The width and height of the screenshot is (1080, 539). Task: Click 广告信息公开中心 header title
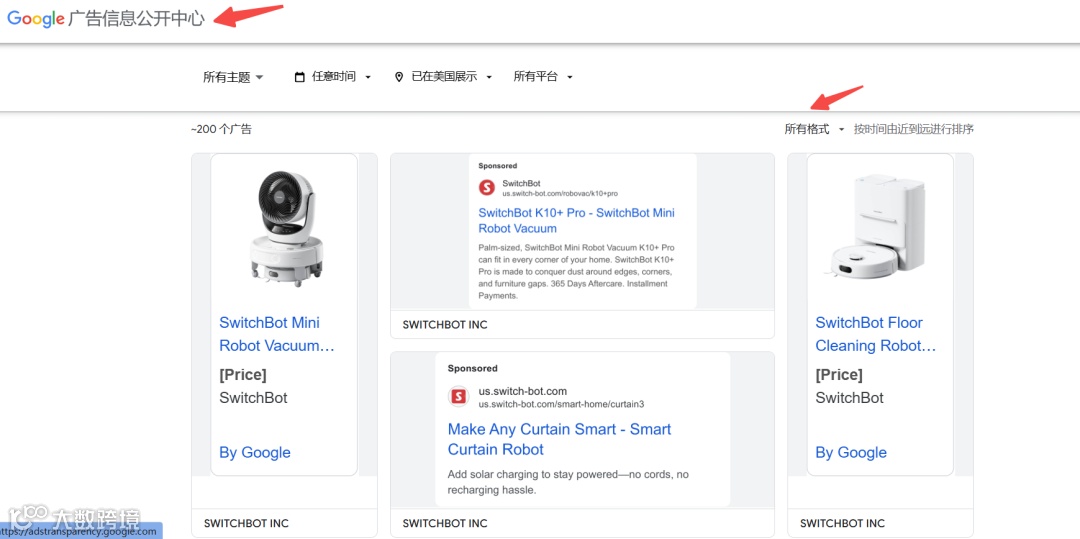point(136,19)
